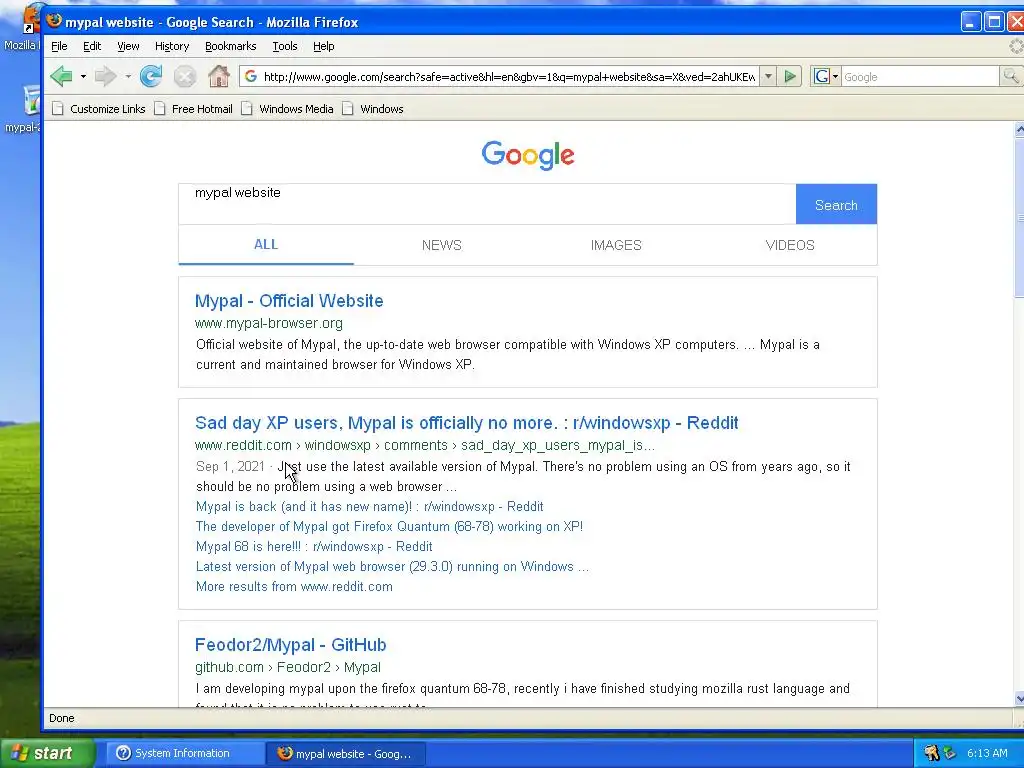Go back with the green Back arrow
The height and width of the screenshot is (768, 1024).
(61, 76)
